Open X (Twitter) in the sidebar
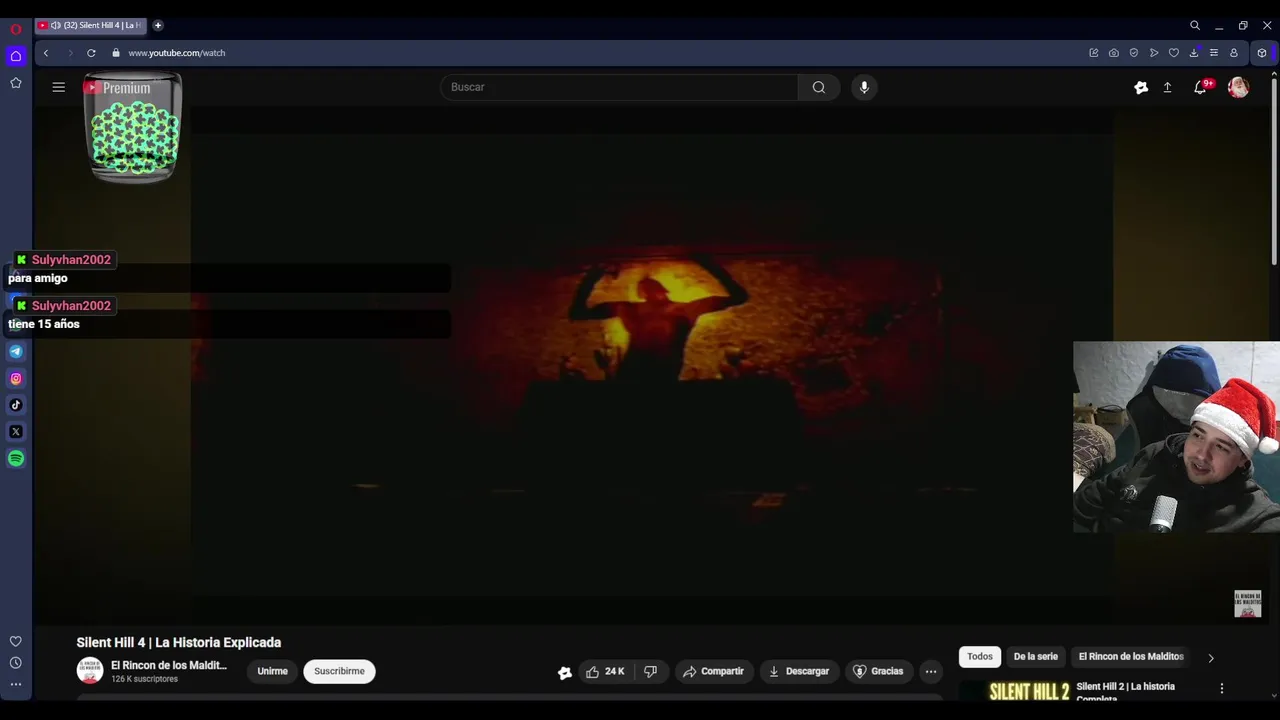Viewport: 1280px width, 720px height. click(16, 432)
